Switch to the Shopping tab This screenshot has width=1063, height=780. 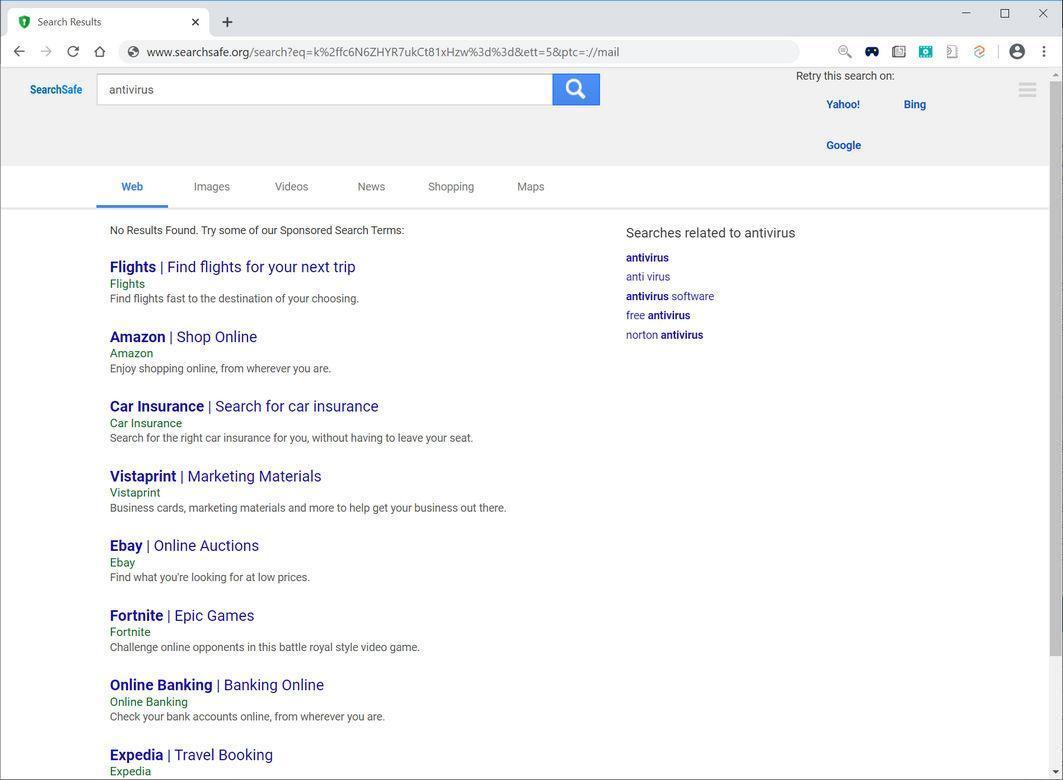click(x=451, y=186)
